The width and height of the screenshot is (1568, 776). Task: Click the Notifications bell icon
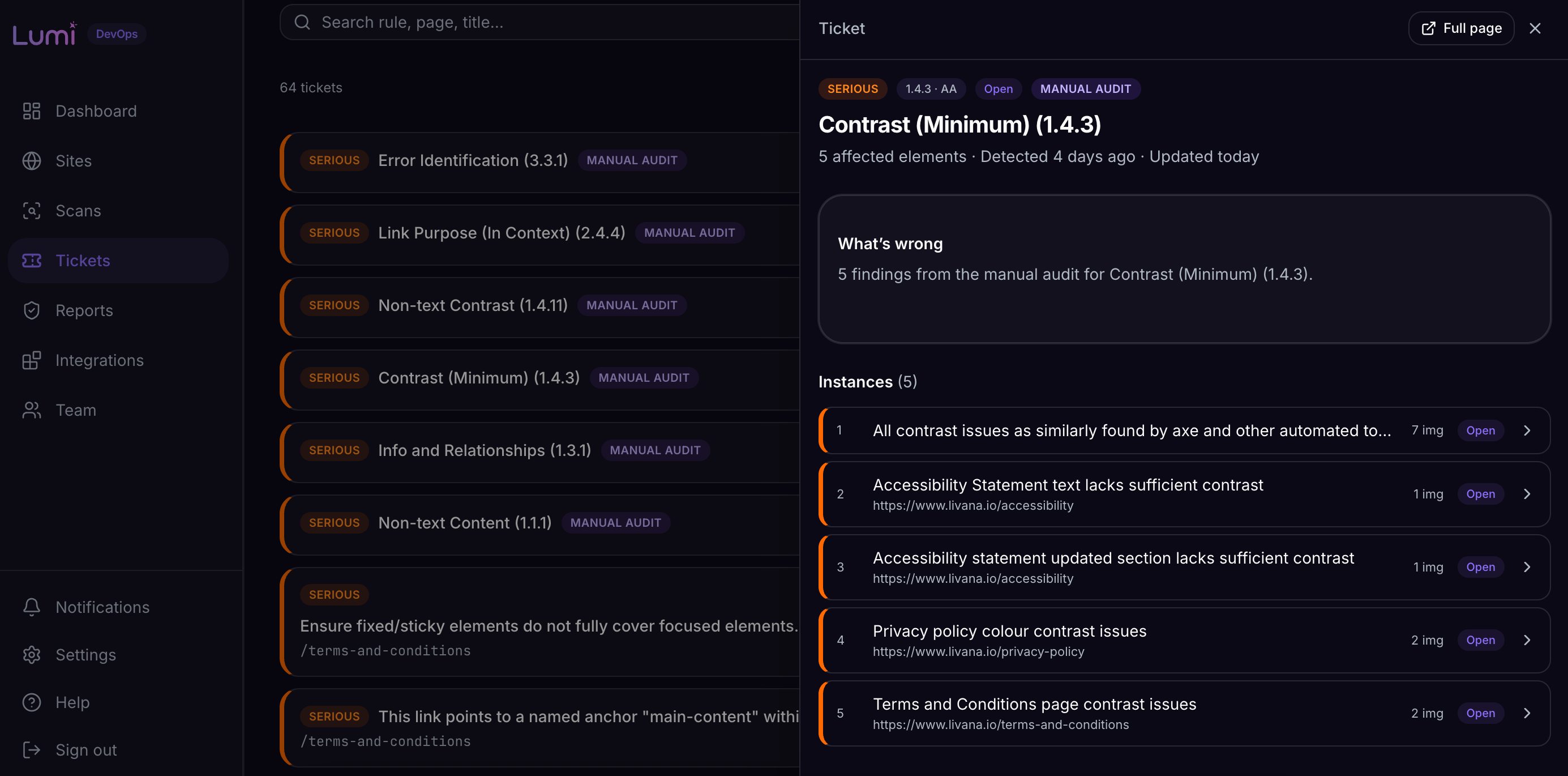click(x=32, y=607)
